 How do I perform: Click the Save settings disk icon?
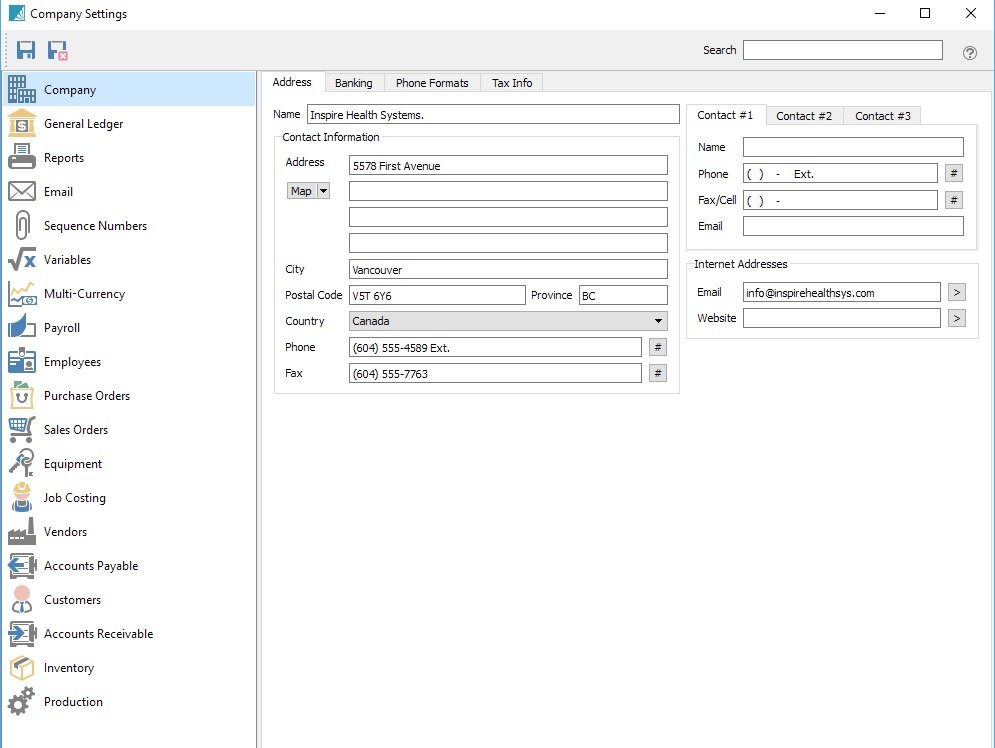[26, 49]
